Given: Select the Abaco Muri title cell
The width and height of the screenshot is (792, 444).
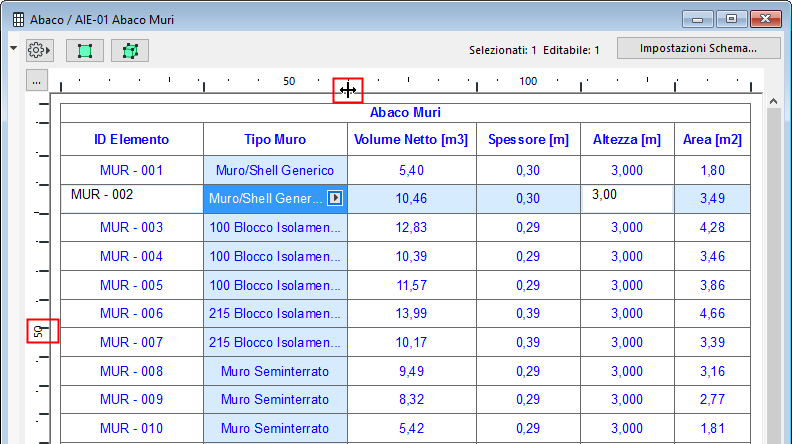Looking at the screenshot, I should click(406, 113).
